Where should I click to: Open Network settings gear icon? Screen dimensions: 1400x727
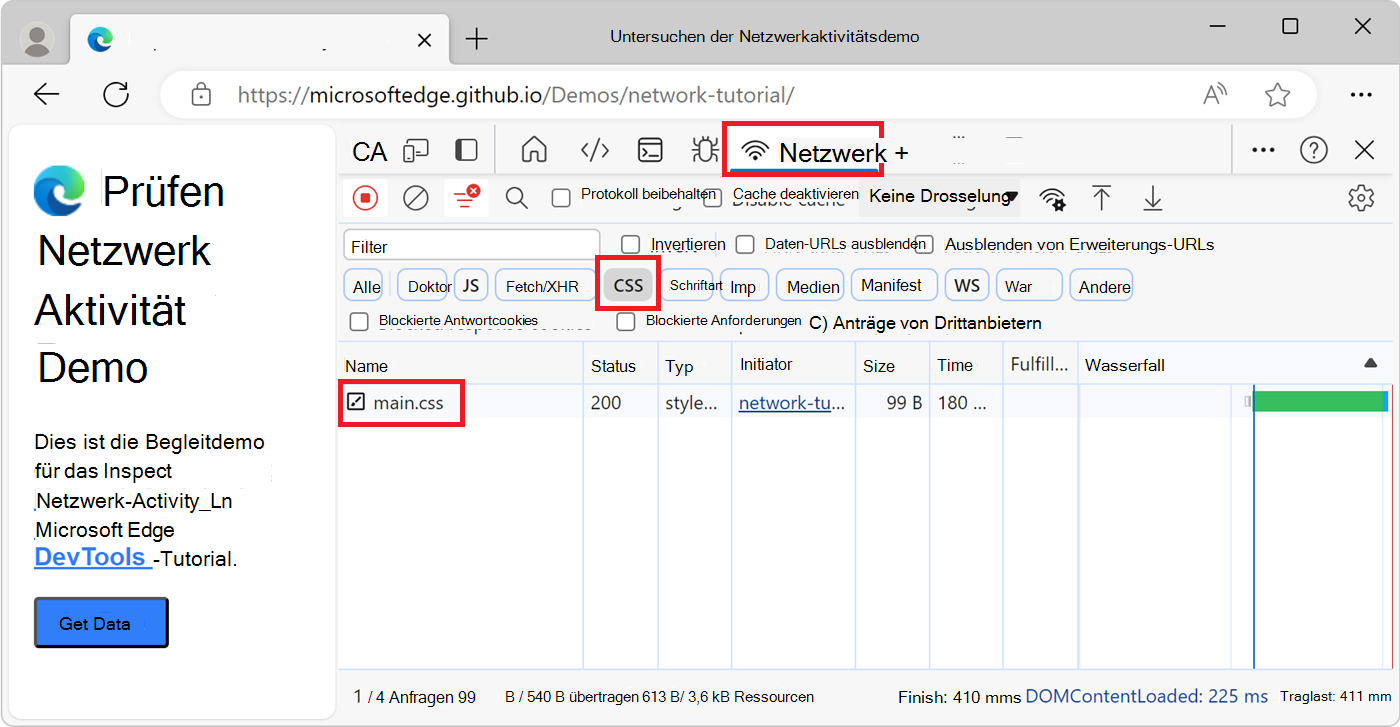1360,198
